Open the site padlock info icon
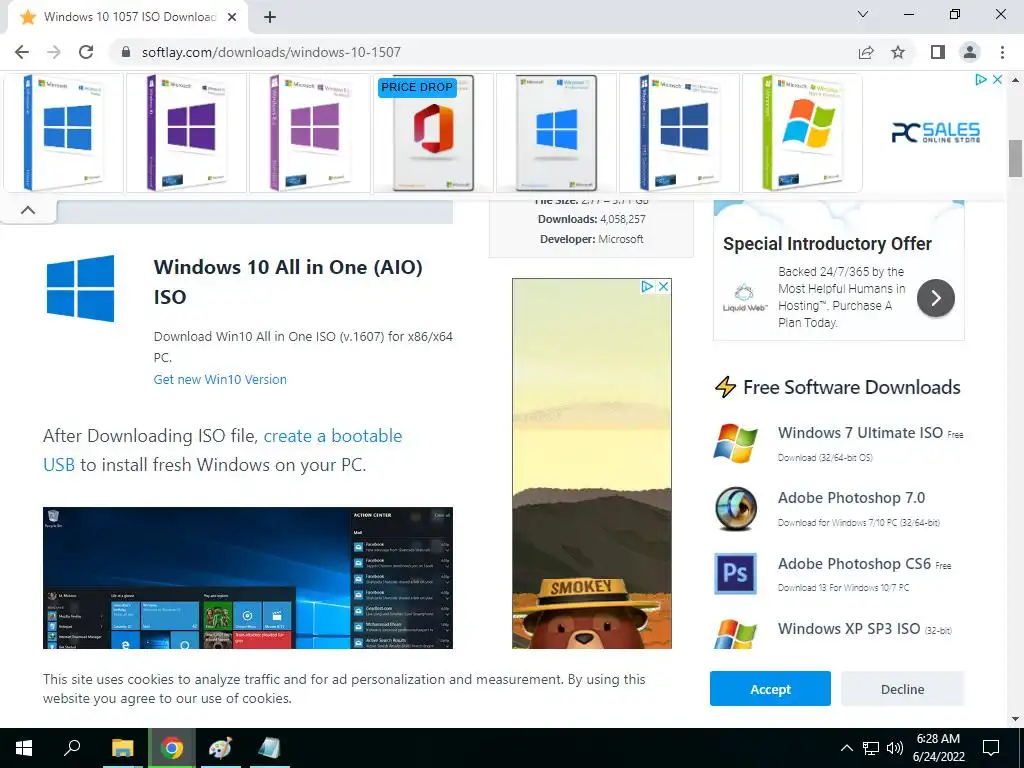The image size is (1024, 768). [x=126, y=52]
